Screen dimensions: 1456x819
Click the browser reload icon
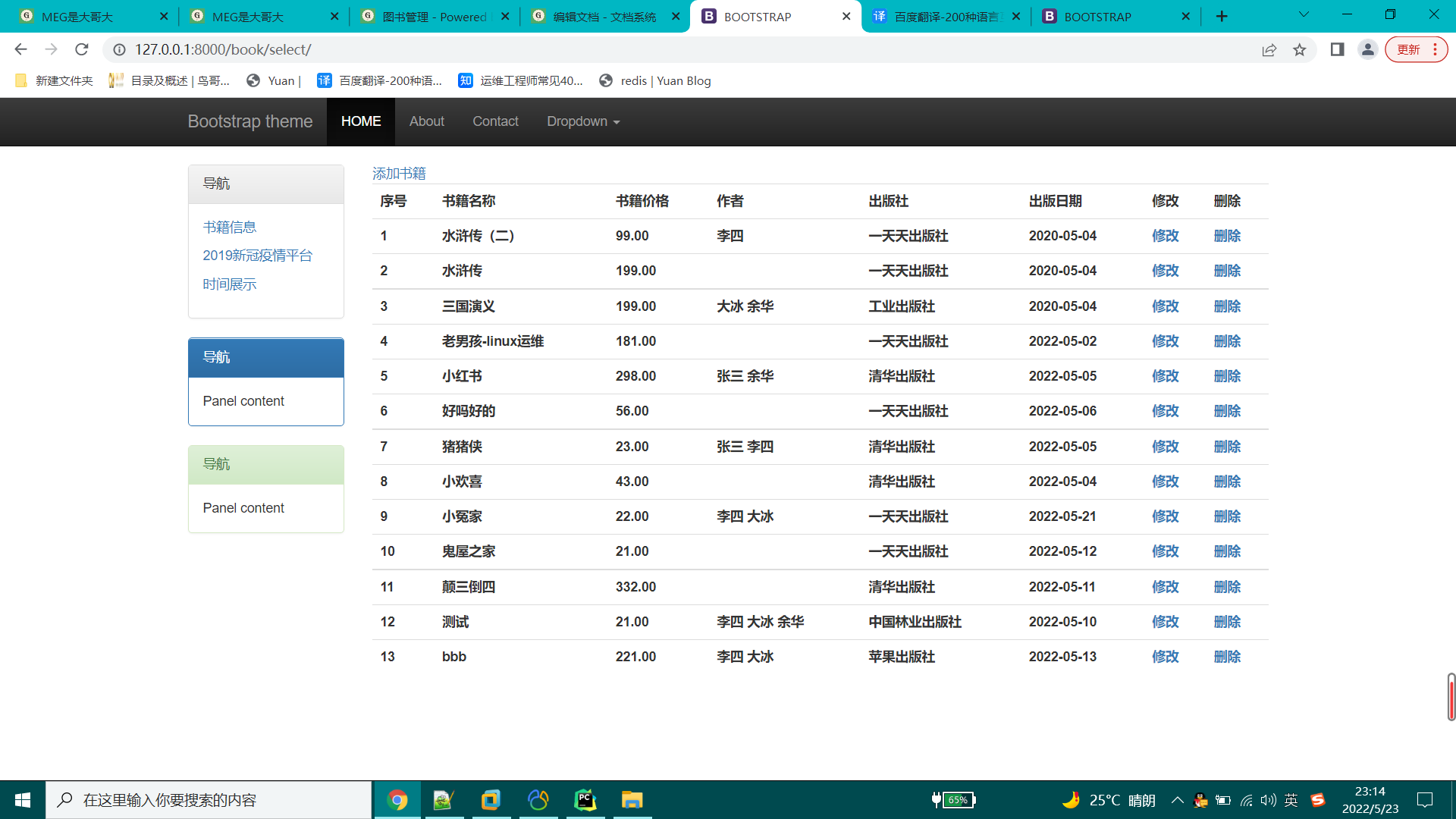pyautogui.click(x=82, y=49)
